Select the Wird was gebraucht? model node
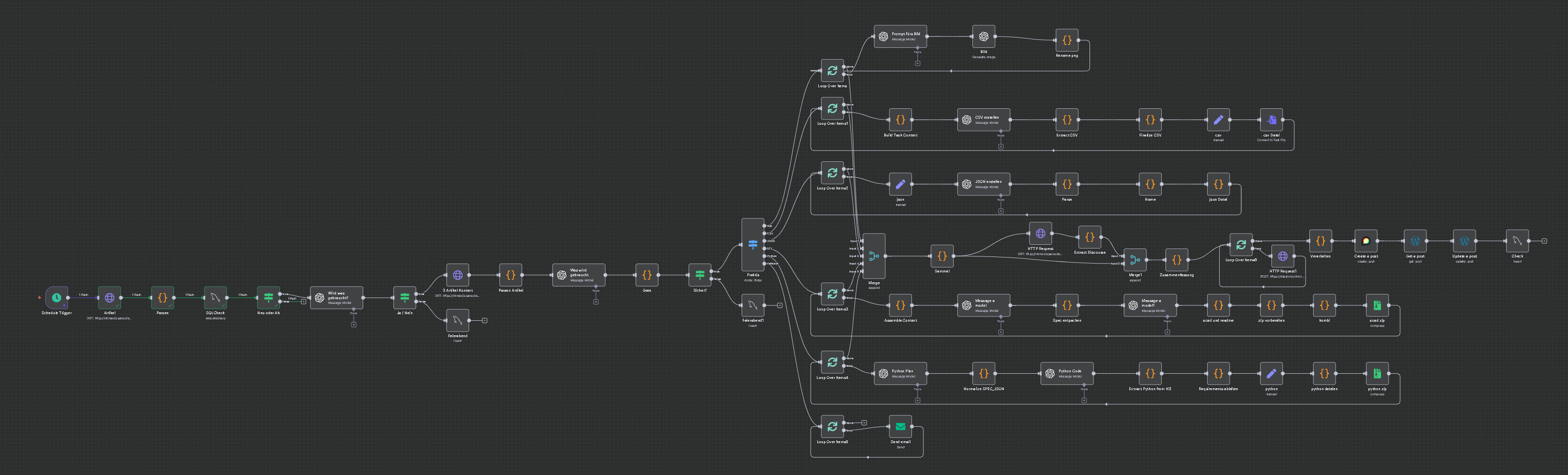 [336, 298]
